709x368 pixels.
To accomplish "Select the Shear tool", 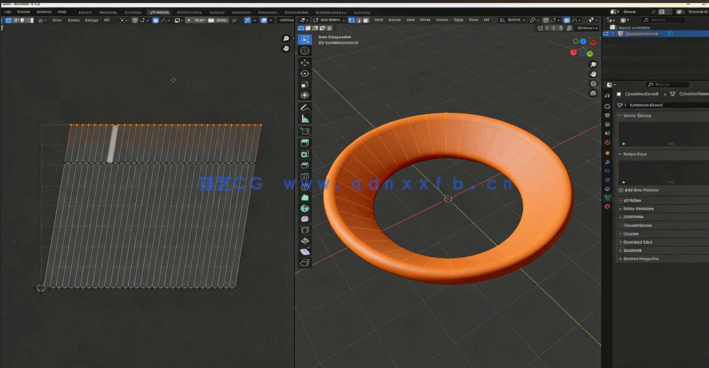I will pos(305,252).
